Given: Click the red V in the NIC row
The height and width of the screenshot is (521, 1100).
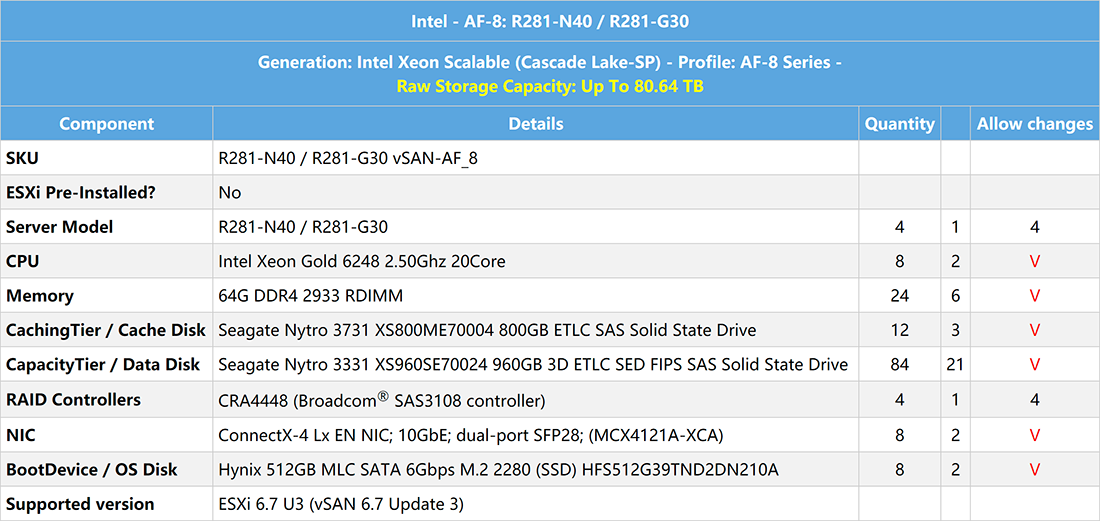Looking at the screenshot, I should pyautogui.click(x=1034, y=435).
